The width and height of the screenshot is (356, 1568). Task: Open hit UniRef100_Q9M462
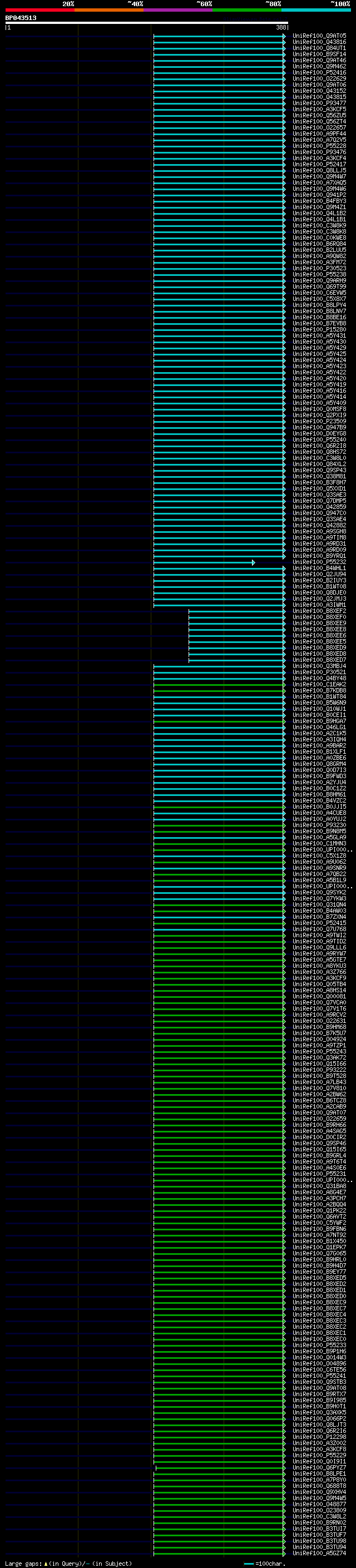coord(319,66)
